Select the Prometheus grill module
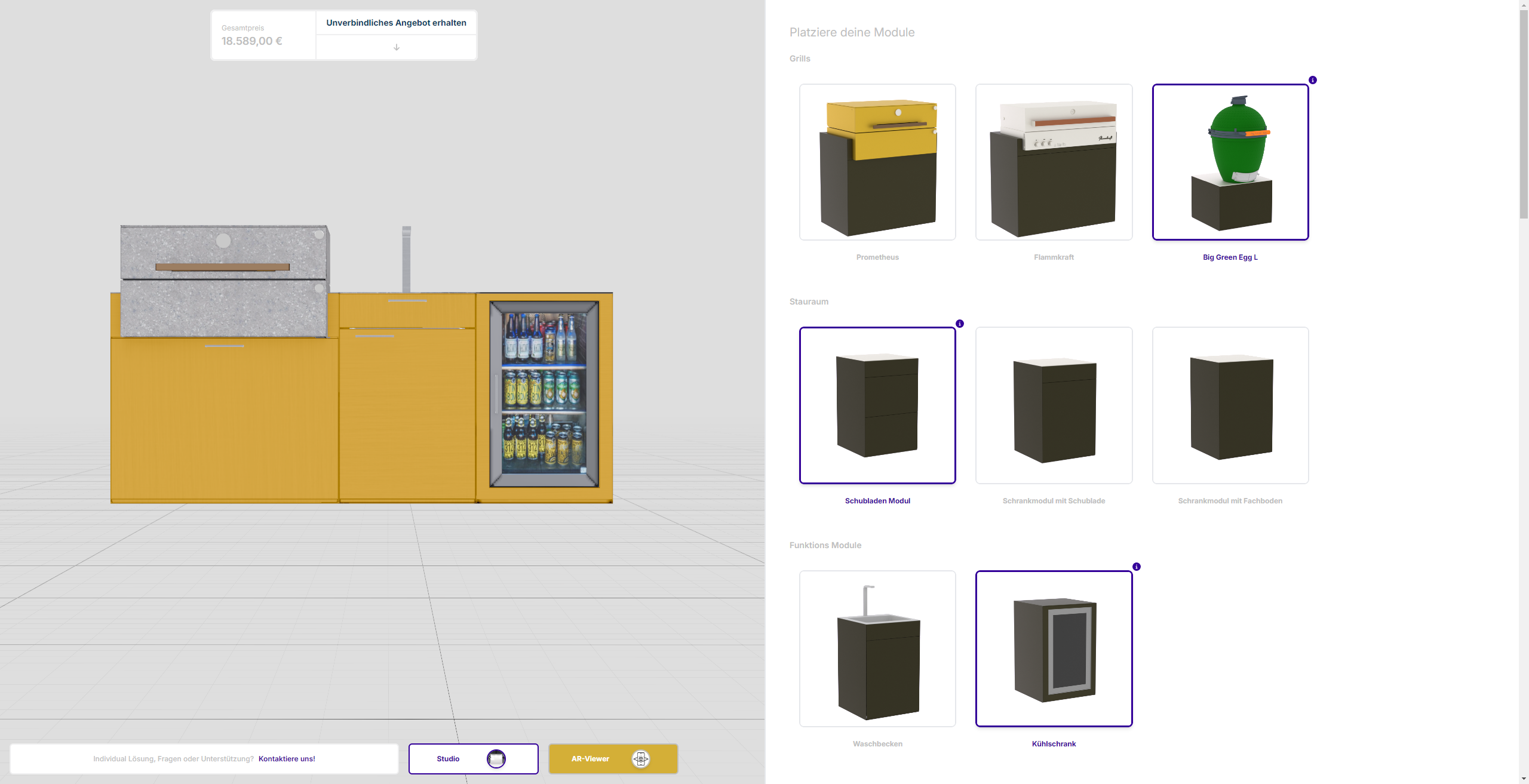This screenshot has width=1529, height=784. (877, 162)
